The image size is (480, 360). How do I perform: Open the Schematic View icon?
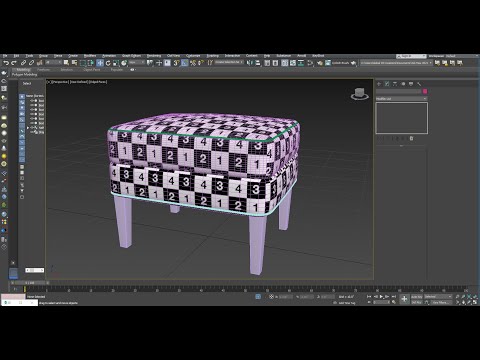tap(301, 63)
